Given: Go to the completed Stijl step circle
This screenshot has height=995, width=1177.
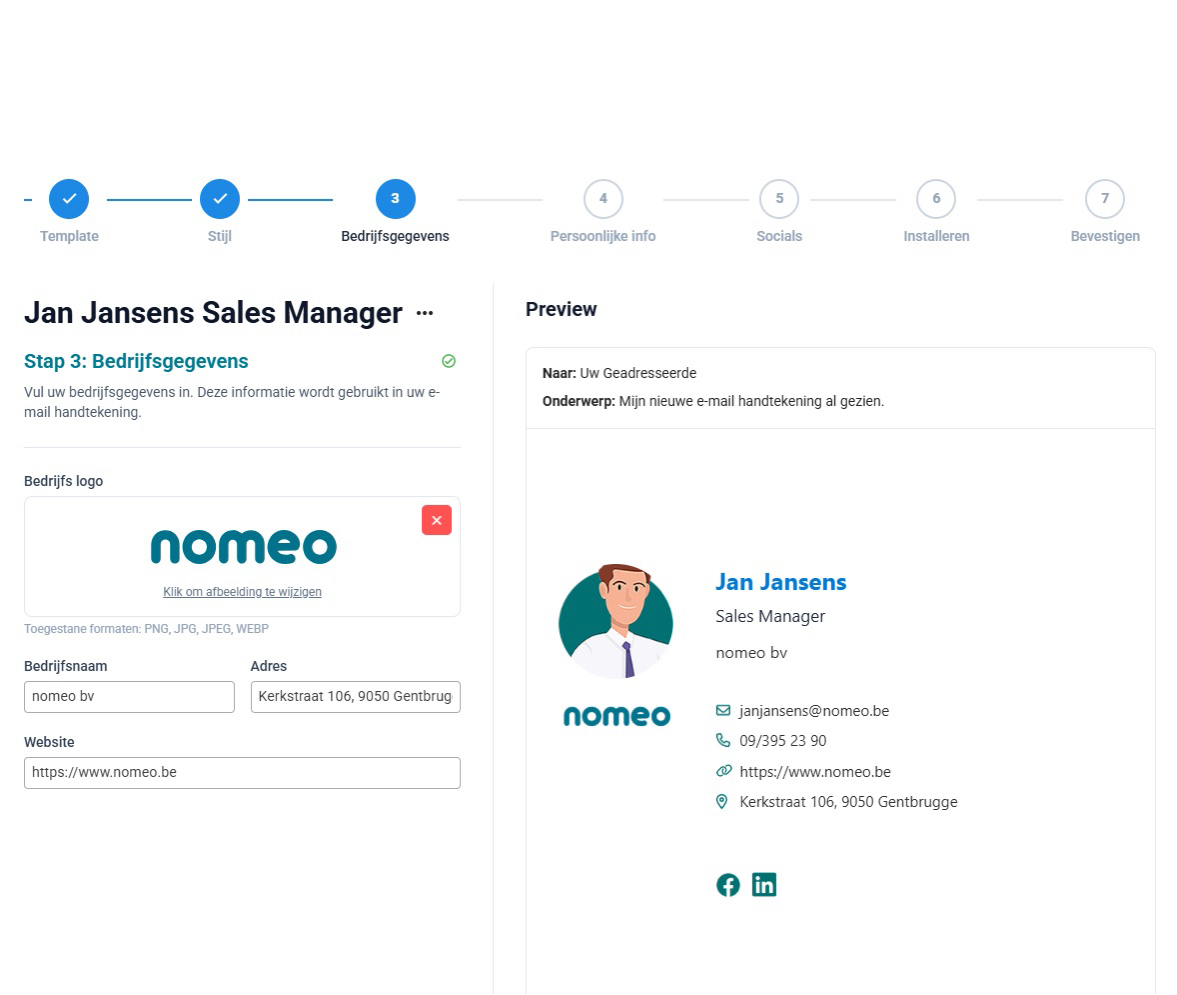Looking at the screenshot, I should (220, 199).
